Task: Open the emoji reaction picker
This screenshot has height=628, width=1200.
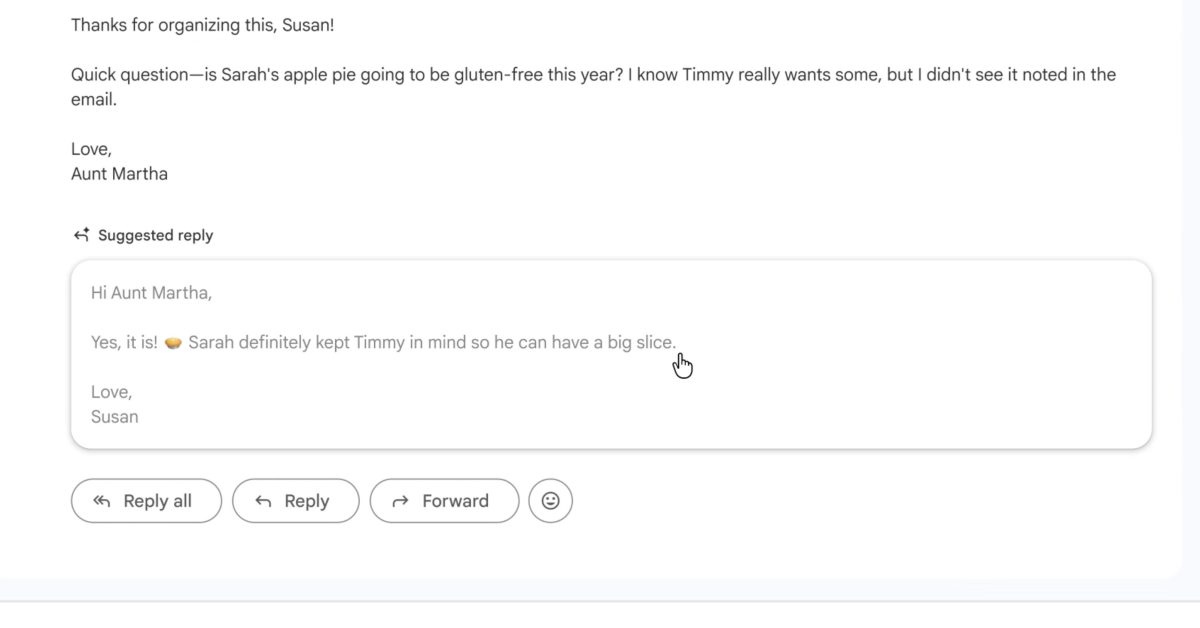Action: (x=550, y=501)
